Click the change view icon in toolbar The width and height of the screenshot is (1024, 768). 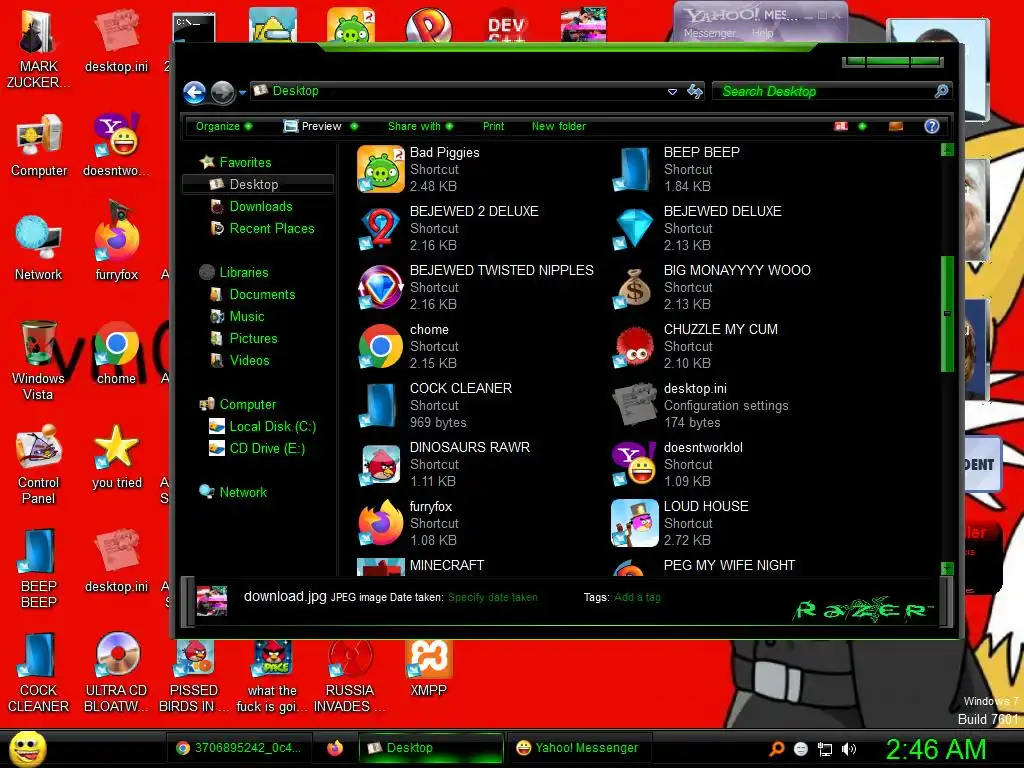click(840, 126)
